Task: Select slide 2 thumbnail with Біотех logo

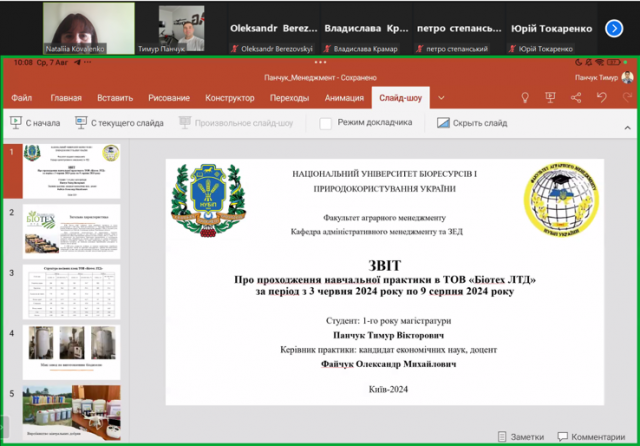Action: 71,231
